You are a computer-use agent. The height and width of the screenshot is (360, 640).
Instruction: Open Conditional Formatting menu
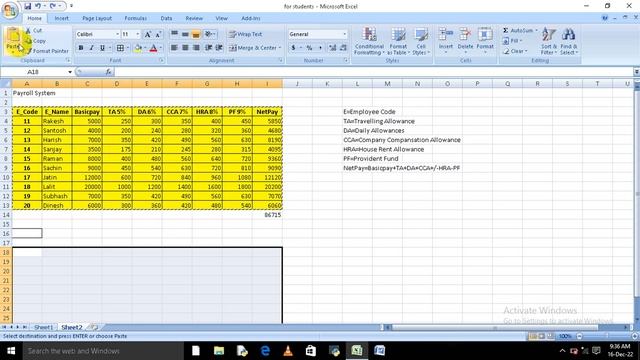[x=369, y=41]
